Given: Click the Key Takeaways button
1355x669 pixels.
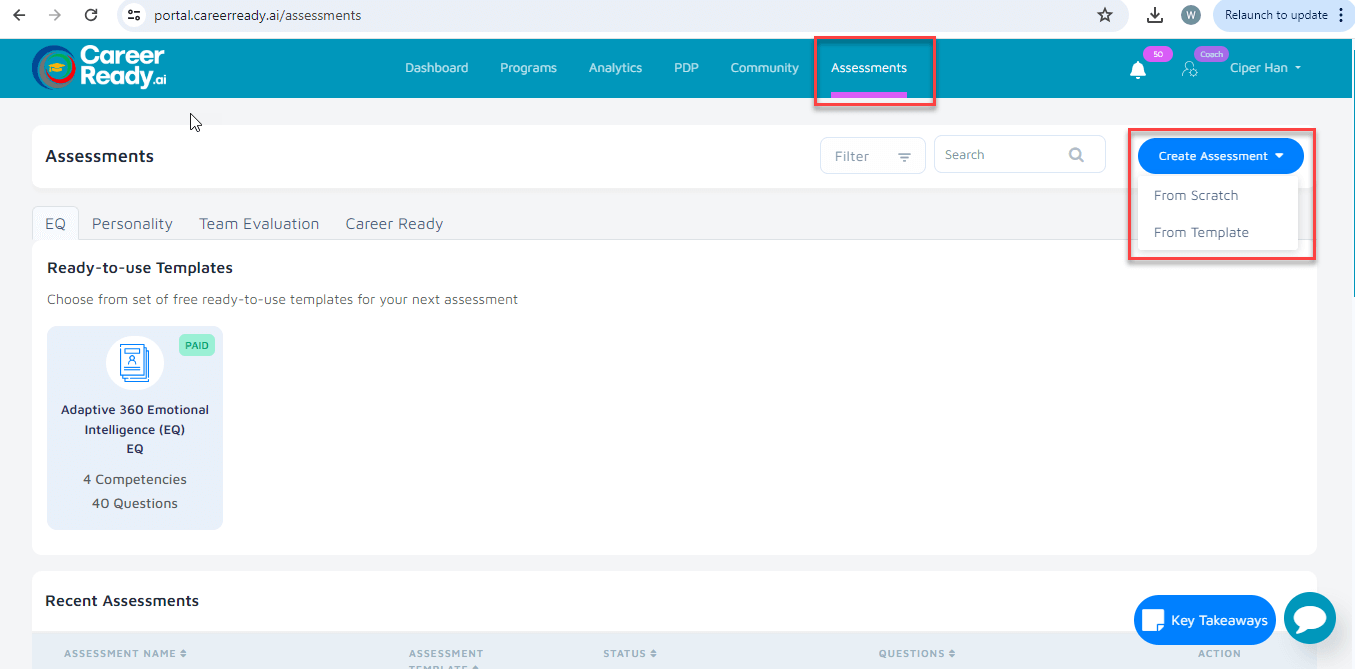Looking at the screenshot, I should 1204,618.
